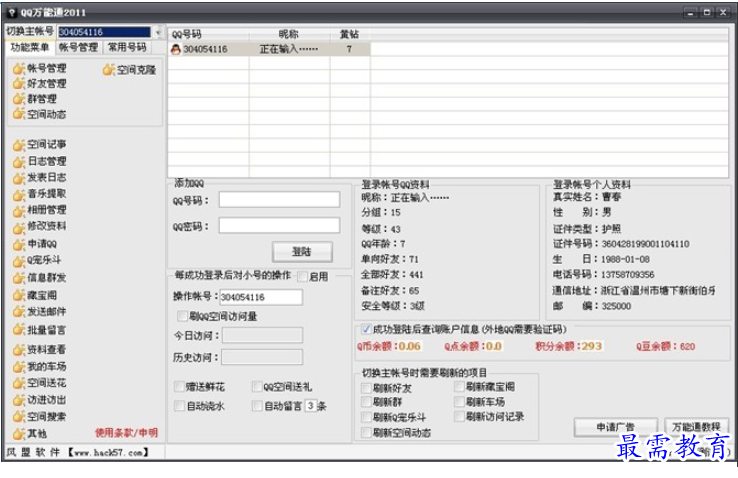Image resolution: width=738 pixels, height=478 pixels.
Task: Enable 启用 checkbox for sub-account operations
Action: [302, 277]
